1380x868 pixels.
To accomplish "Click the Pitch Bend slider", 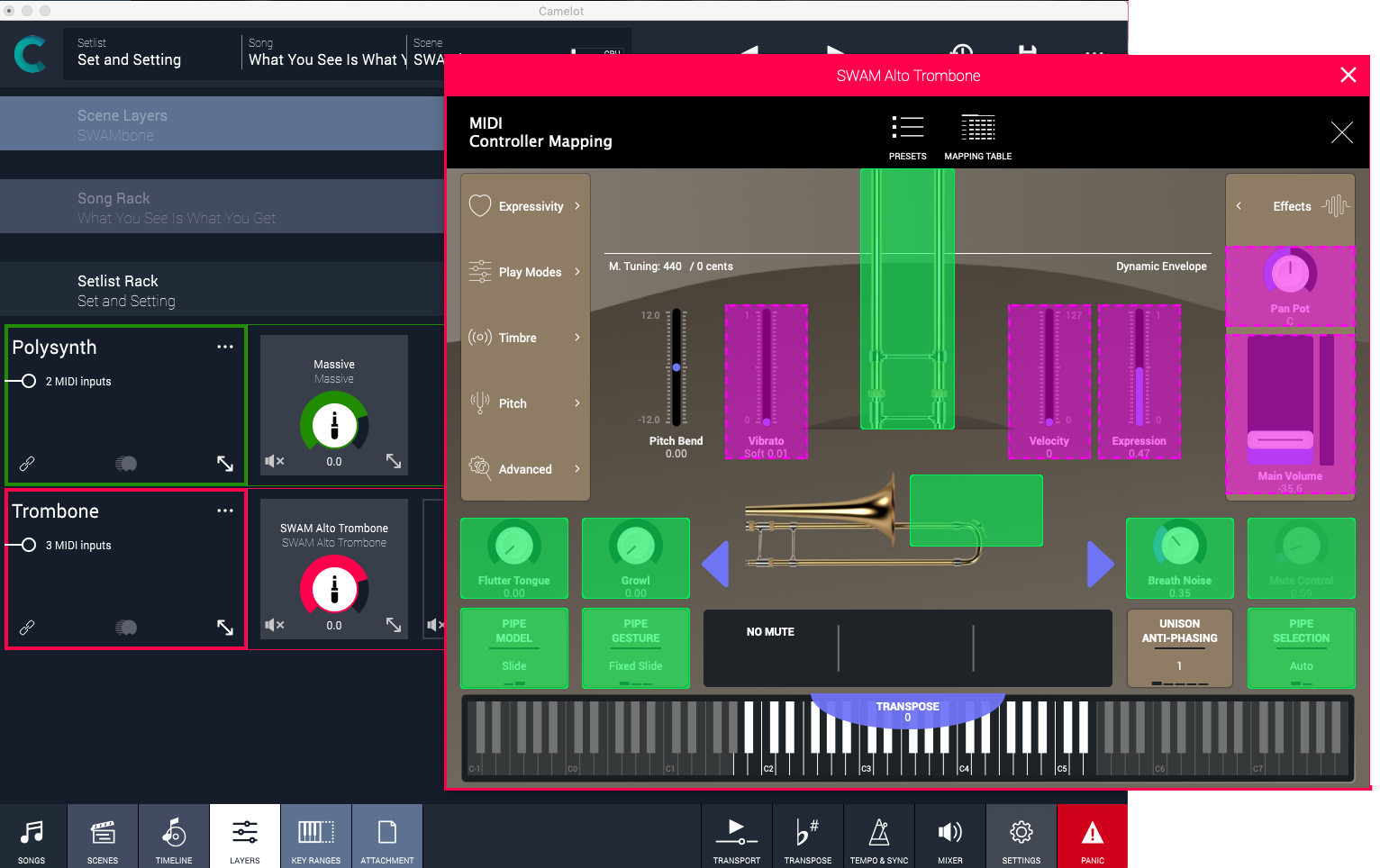I will (676, 367).
